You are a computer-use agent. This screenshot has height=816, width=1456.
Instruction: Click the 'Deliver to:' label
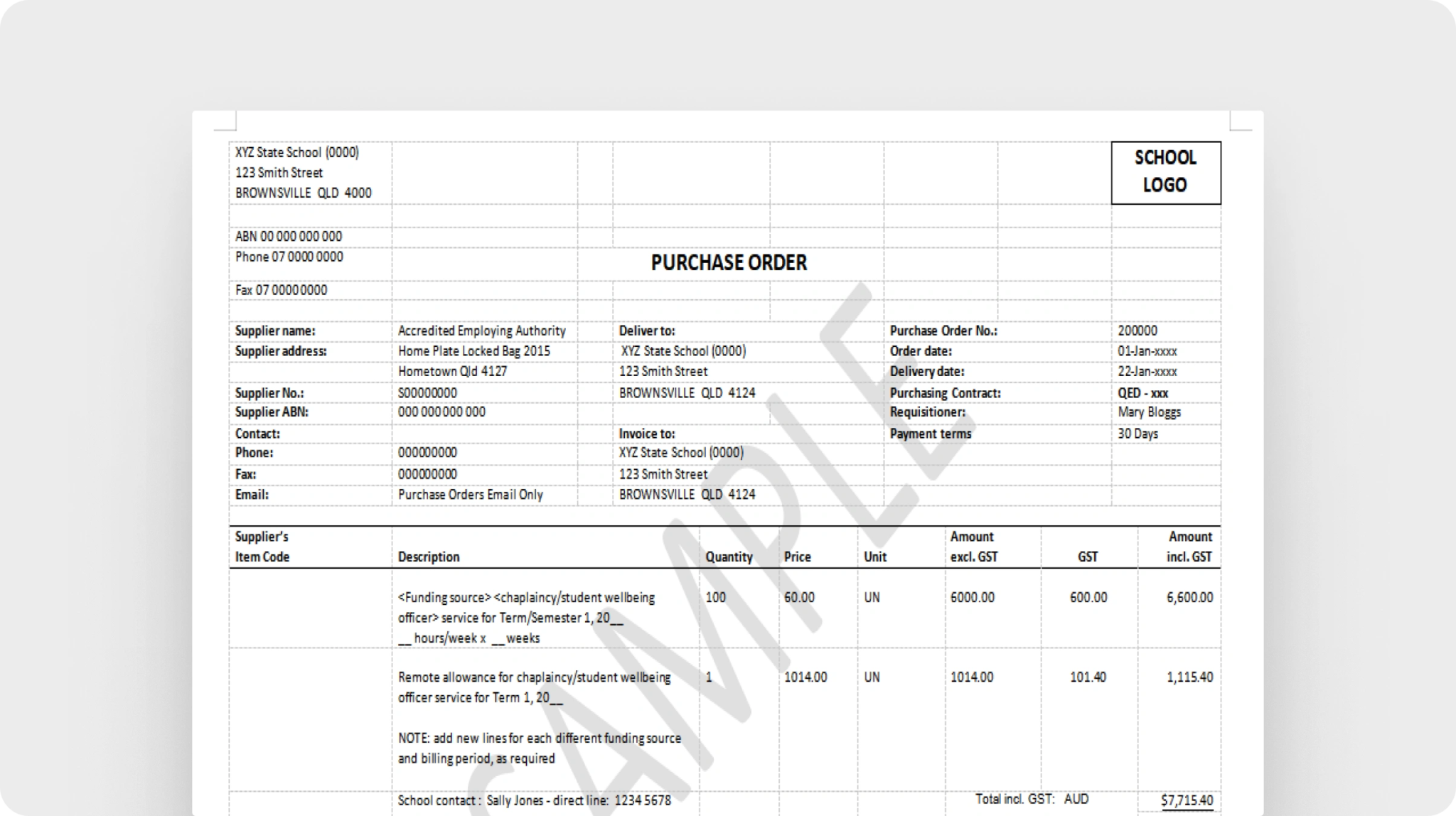coord(647,331)
